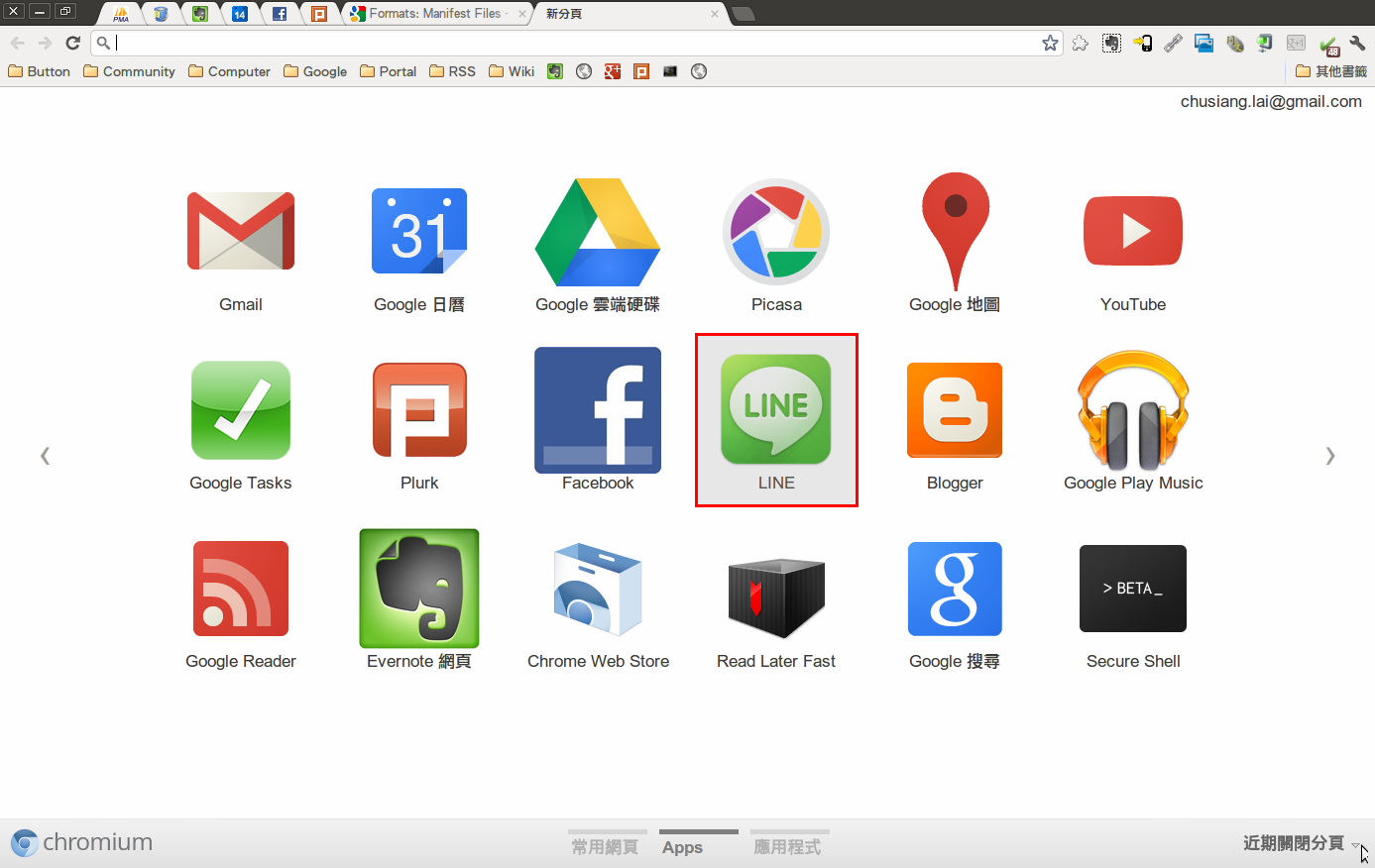Click the chusiang.lai@gmail.com account link

pos(1271,102)
